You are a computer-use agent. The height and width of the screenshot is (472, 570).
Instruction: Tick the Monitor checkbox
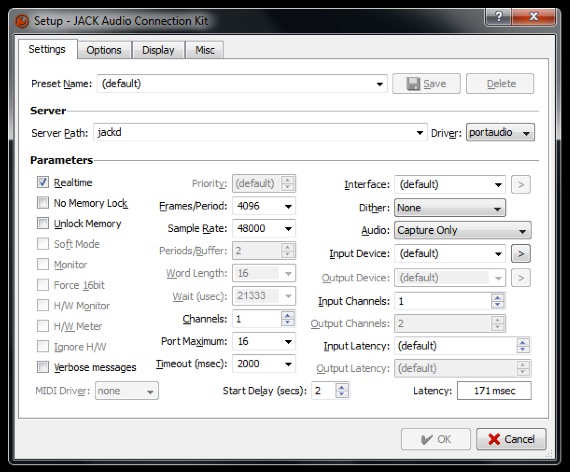pyautogui.click(x=43, y=264)
